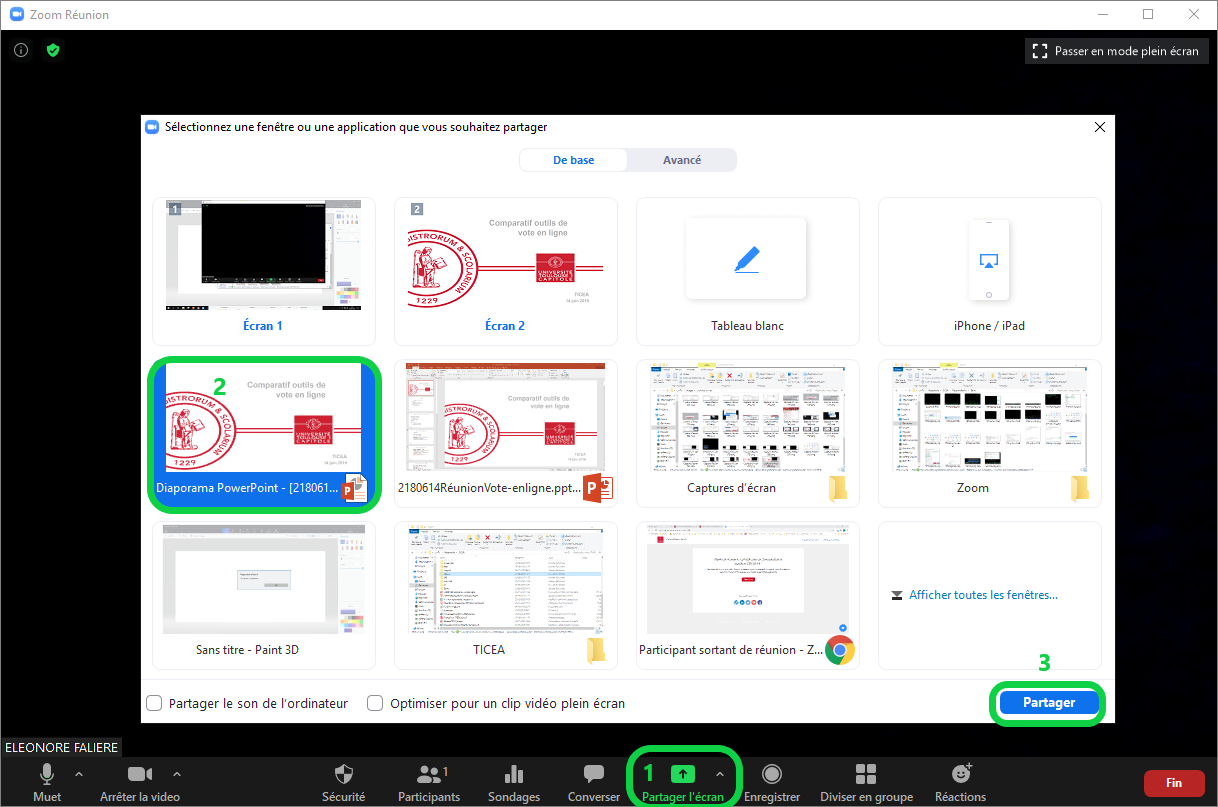The image size is (1218, 807).
Task: Start recording with Enregistrer
Action: (x=772, y=774)
